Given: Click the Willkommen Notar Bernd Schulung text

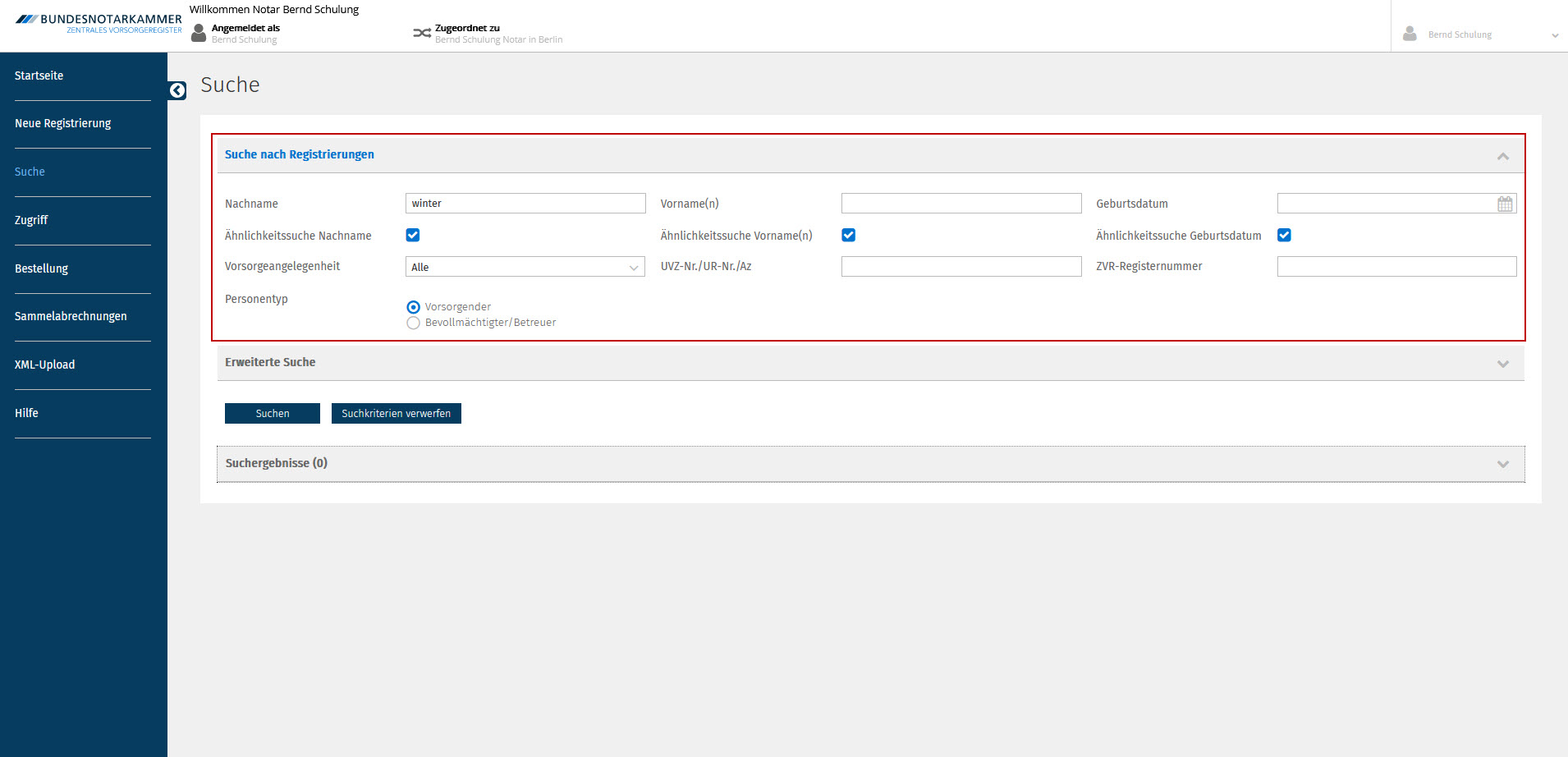Looking at the screenshot, I should tap(274, 10).
